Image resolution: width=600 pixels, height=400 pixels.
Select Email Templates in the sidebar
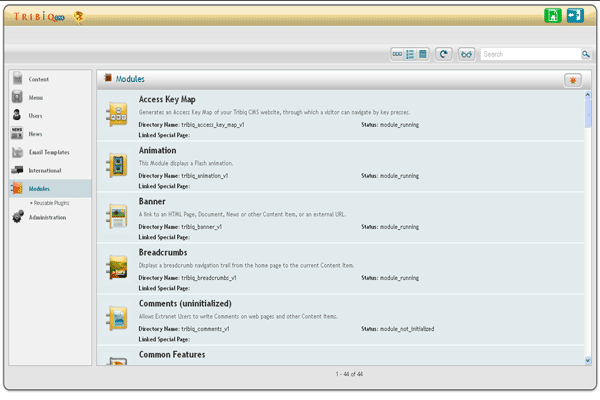click(49, 152)
